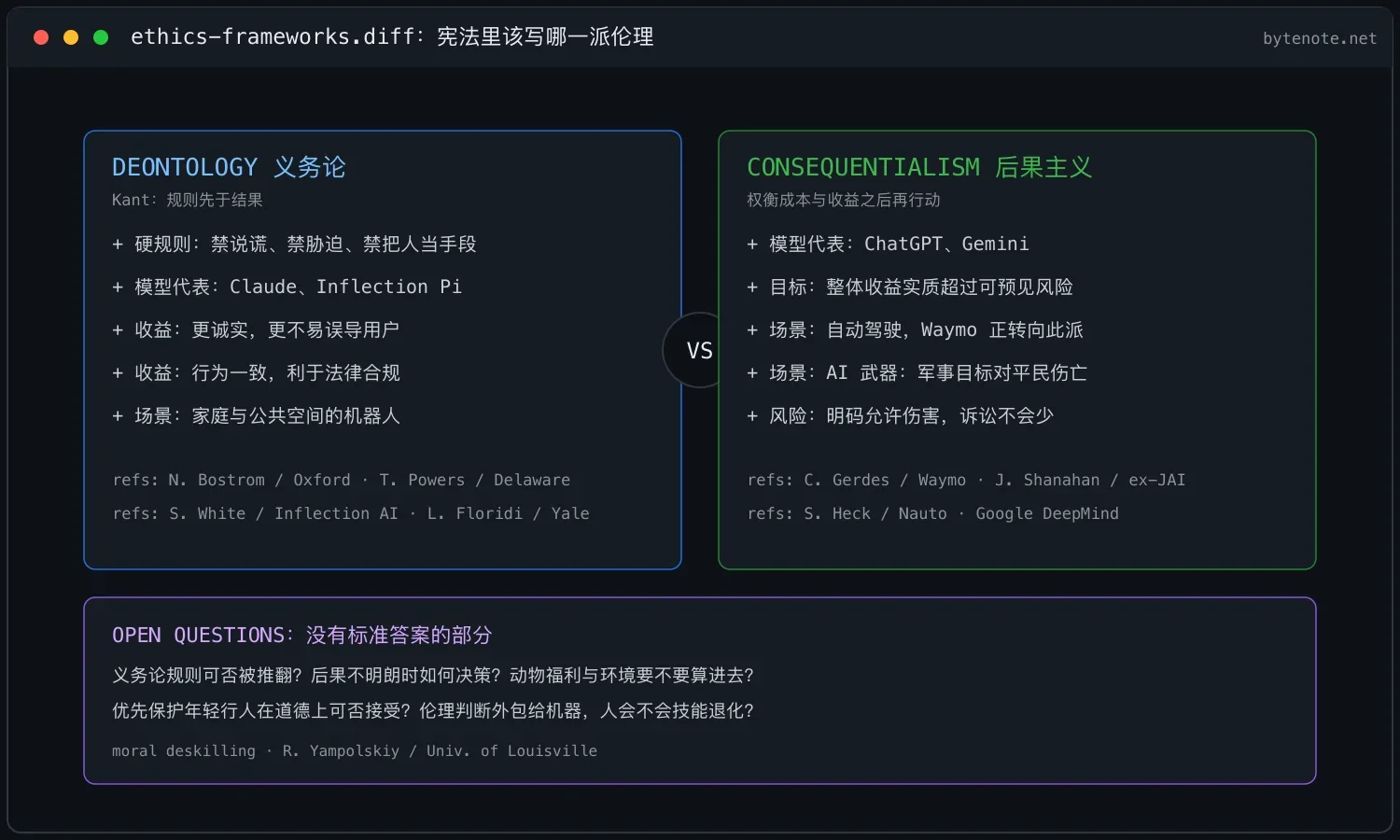Screen dimensions: 1400x840
Task: Select the OPEN QUESTIONS: 没有标准答案的部分 heading
Action: [301, 635]
